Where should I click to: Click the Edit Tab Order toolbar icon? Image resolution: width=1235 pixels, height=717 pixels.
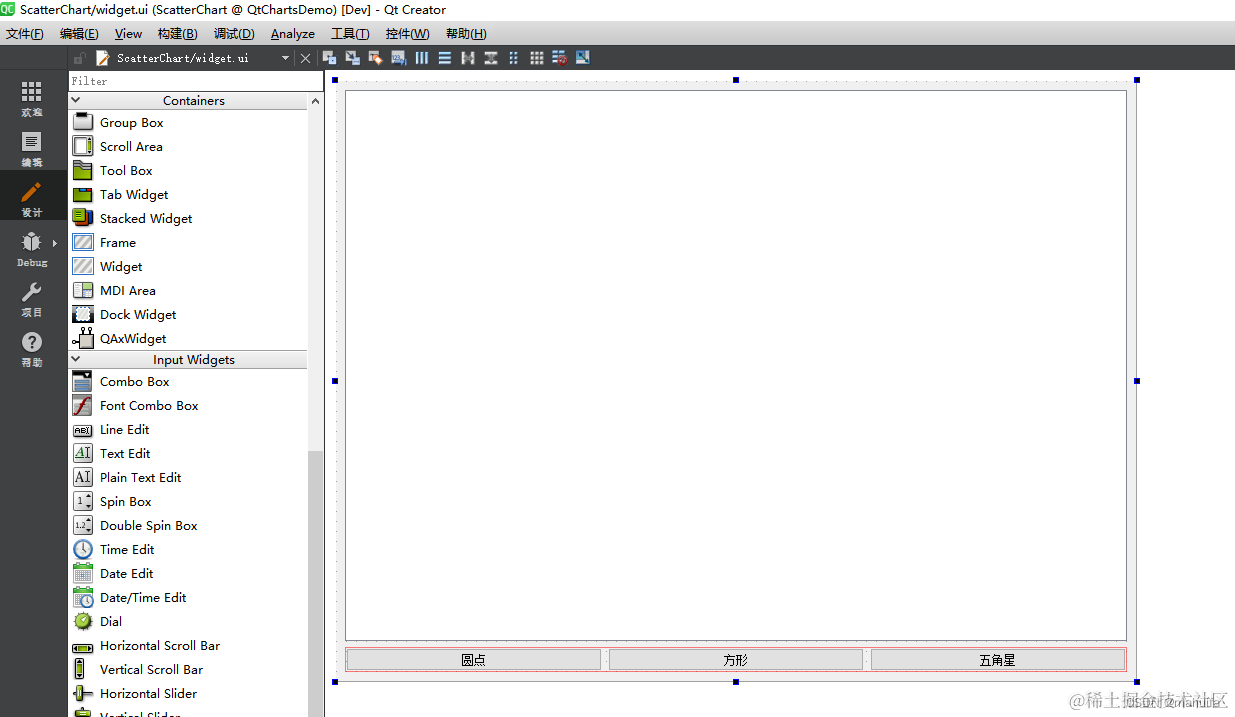coord(398,58)
